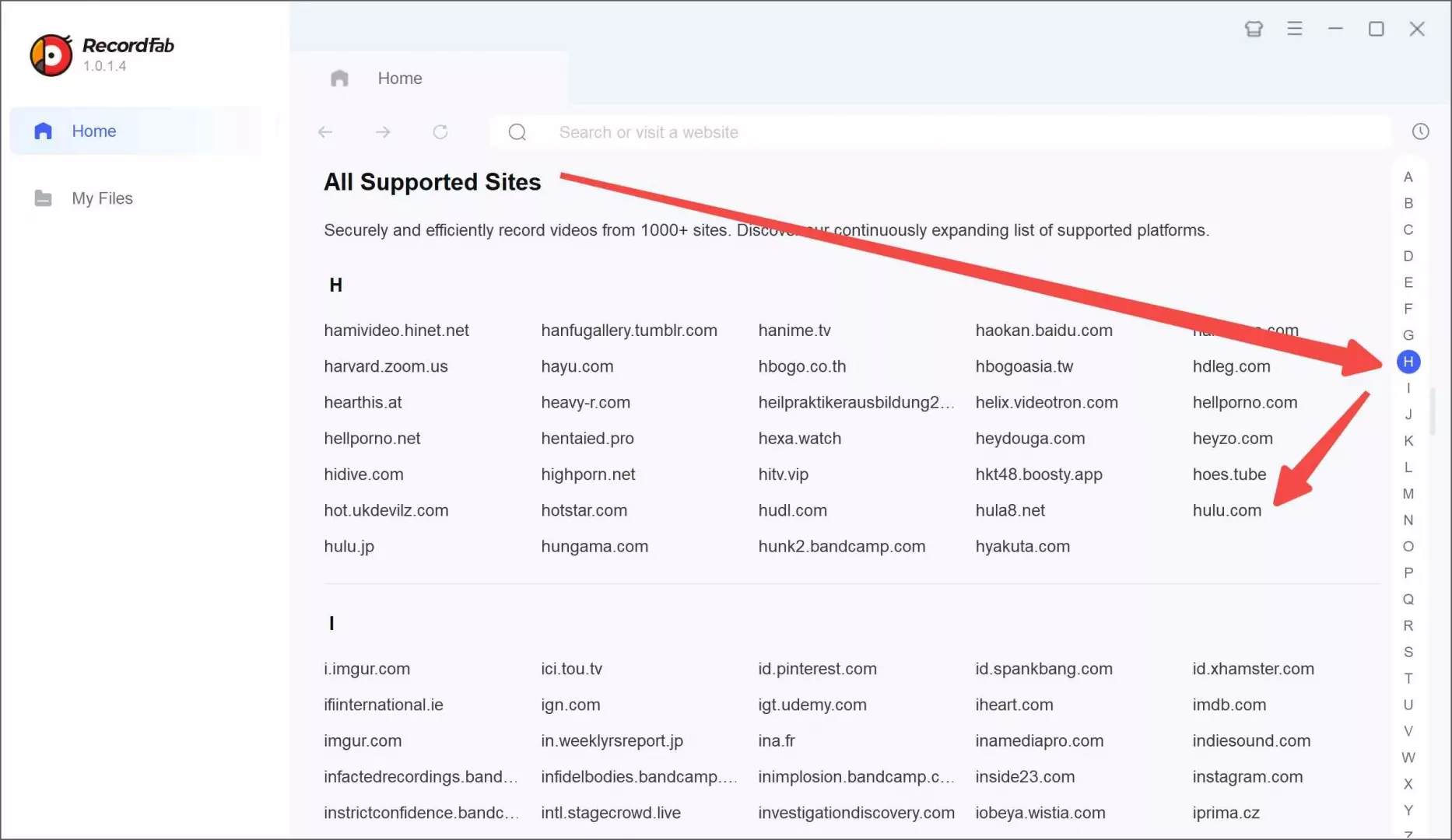This screenshot has height=840, width=1452.
Task: Open ici.tou.tv site link
Action: 572,669
